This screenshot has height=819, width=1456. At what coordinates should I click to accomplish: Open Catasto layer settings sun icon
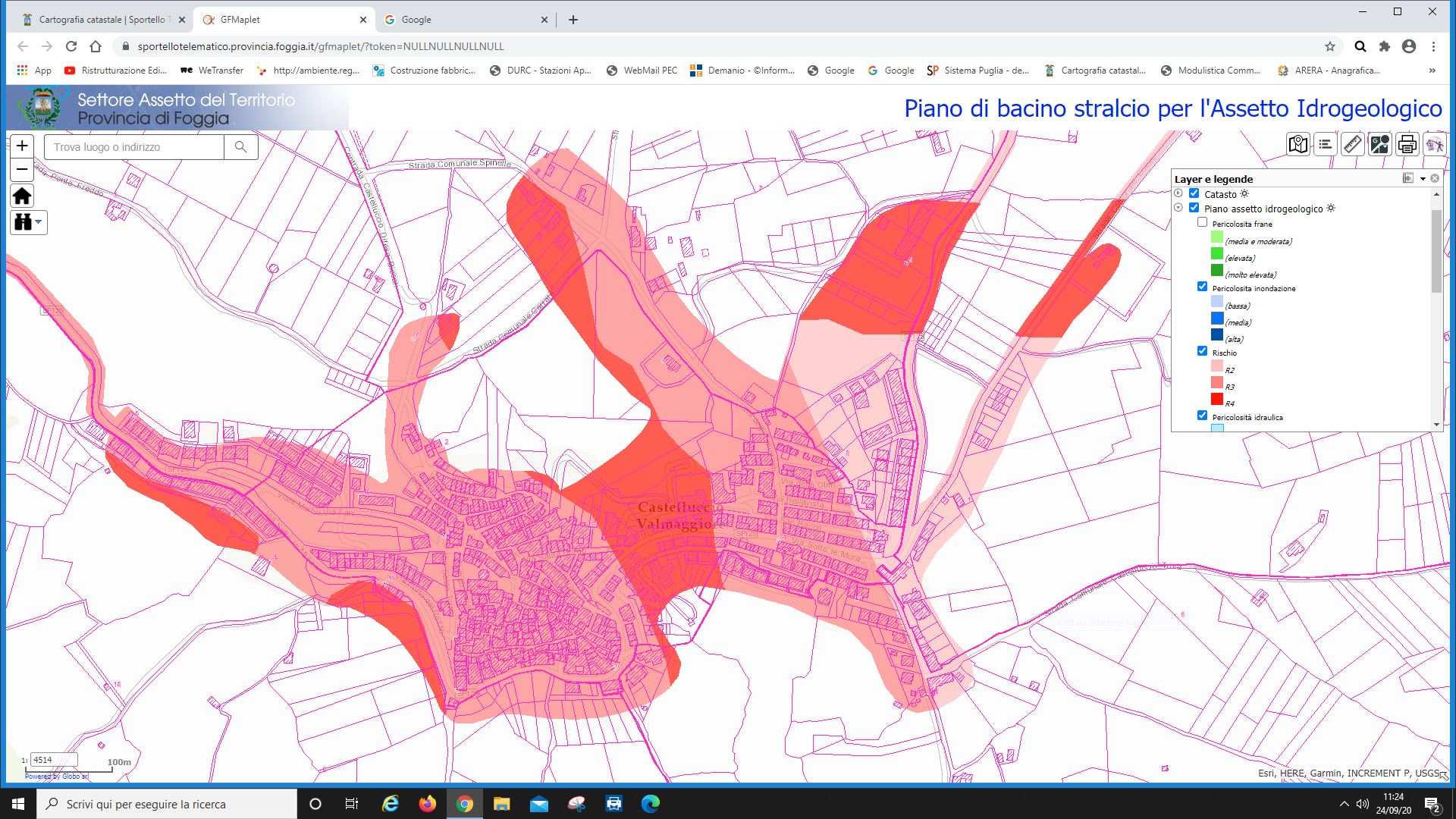pyautogui.click(x=1244, y=194)
